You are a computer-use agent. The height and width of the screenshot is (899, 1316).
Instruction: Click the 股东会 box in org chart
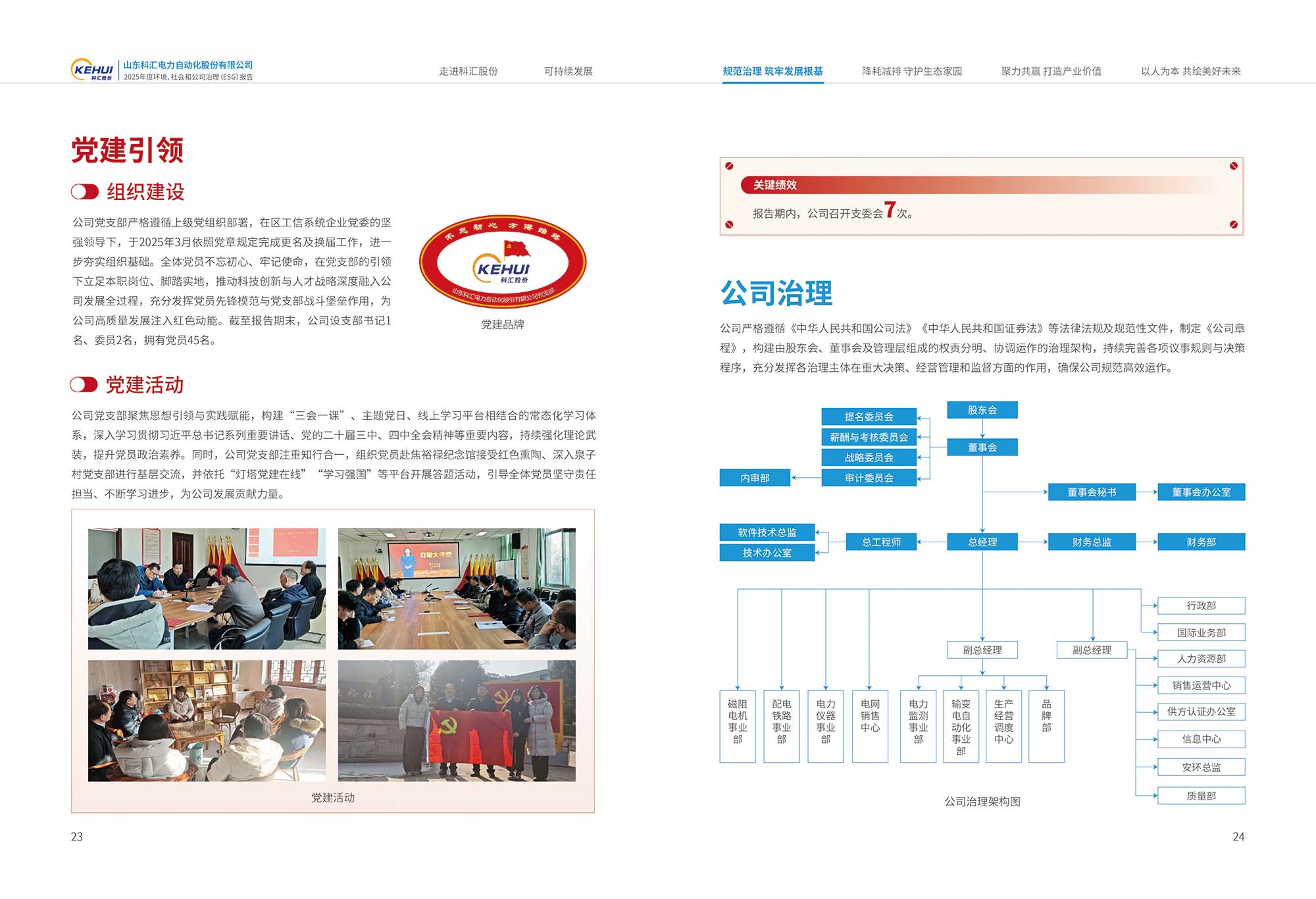click(982, 410)
